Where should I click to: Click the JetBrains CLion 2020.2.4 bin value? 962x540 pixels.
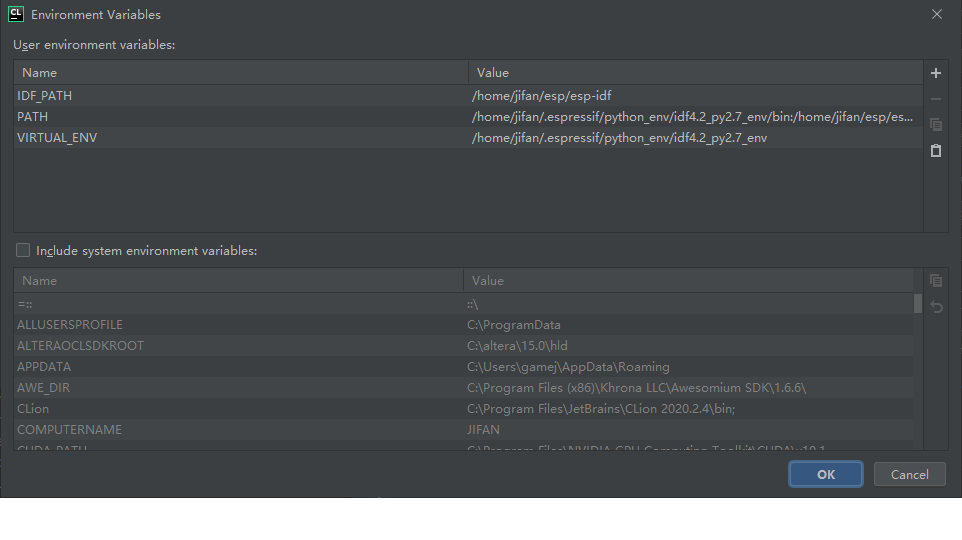601,409
